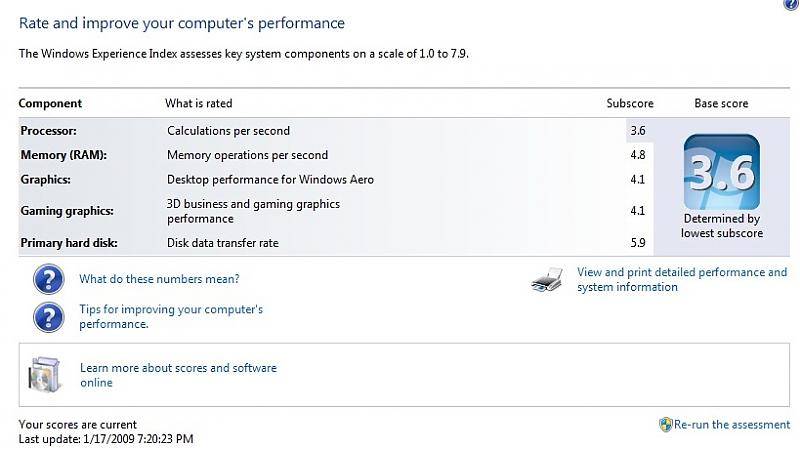800x449 pixels.
Task: Click the printer icon
Action: click(x=547, y=280)
